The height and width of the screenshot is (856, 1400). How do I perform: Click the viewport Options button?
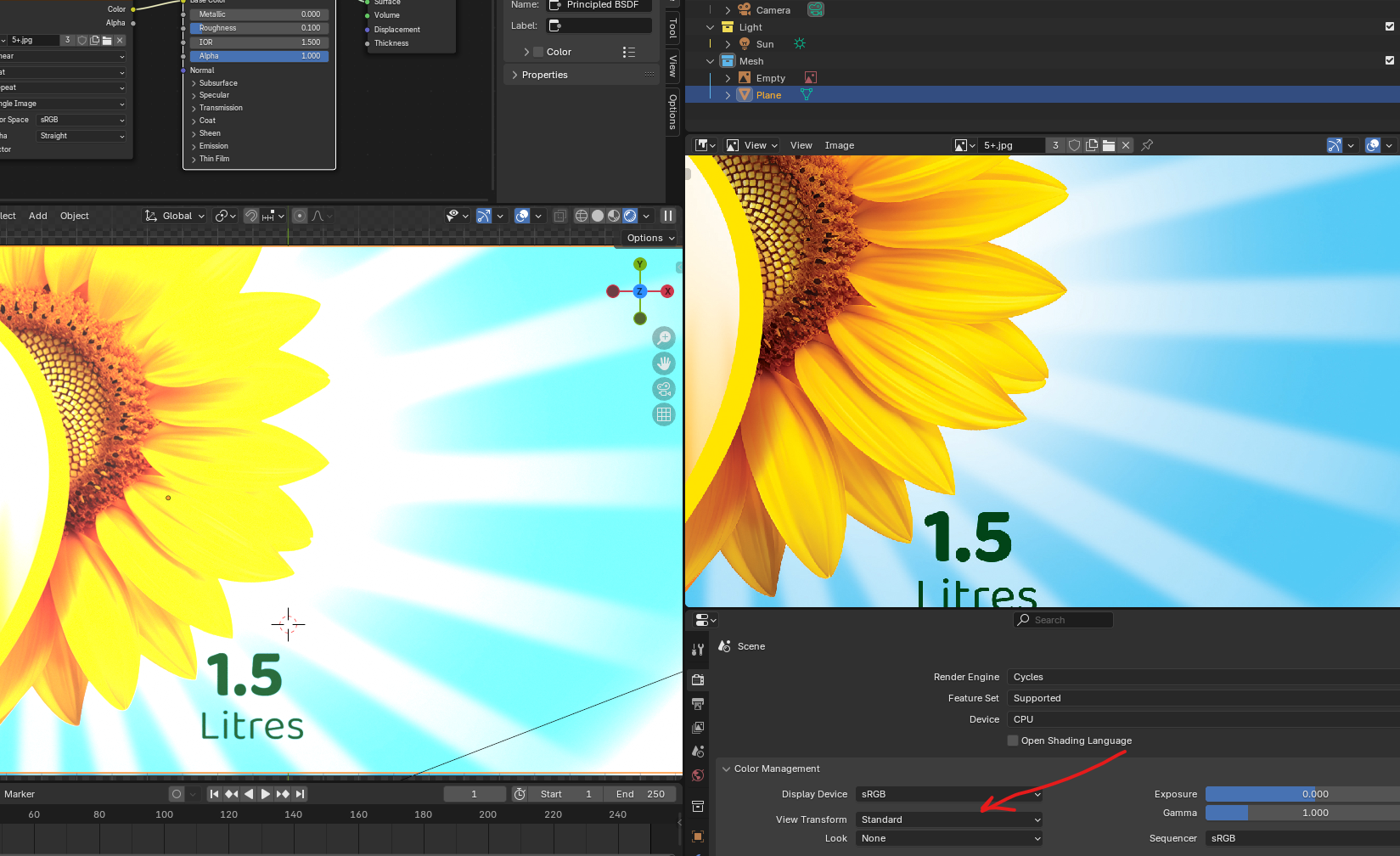pyautogui.click(x=650, y=238)
